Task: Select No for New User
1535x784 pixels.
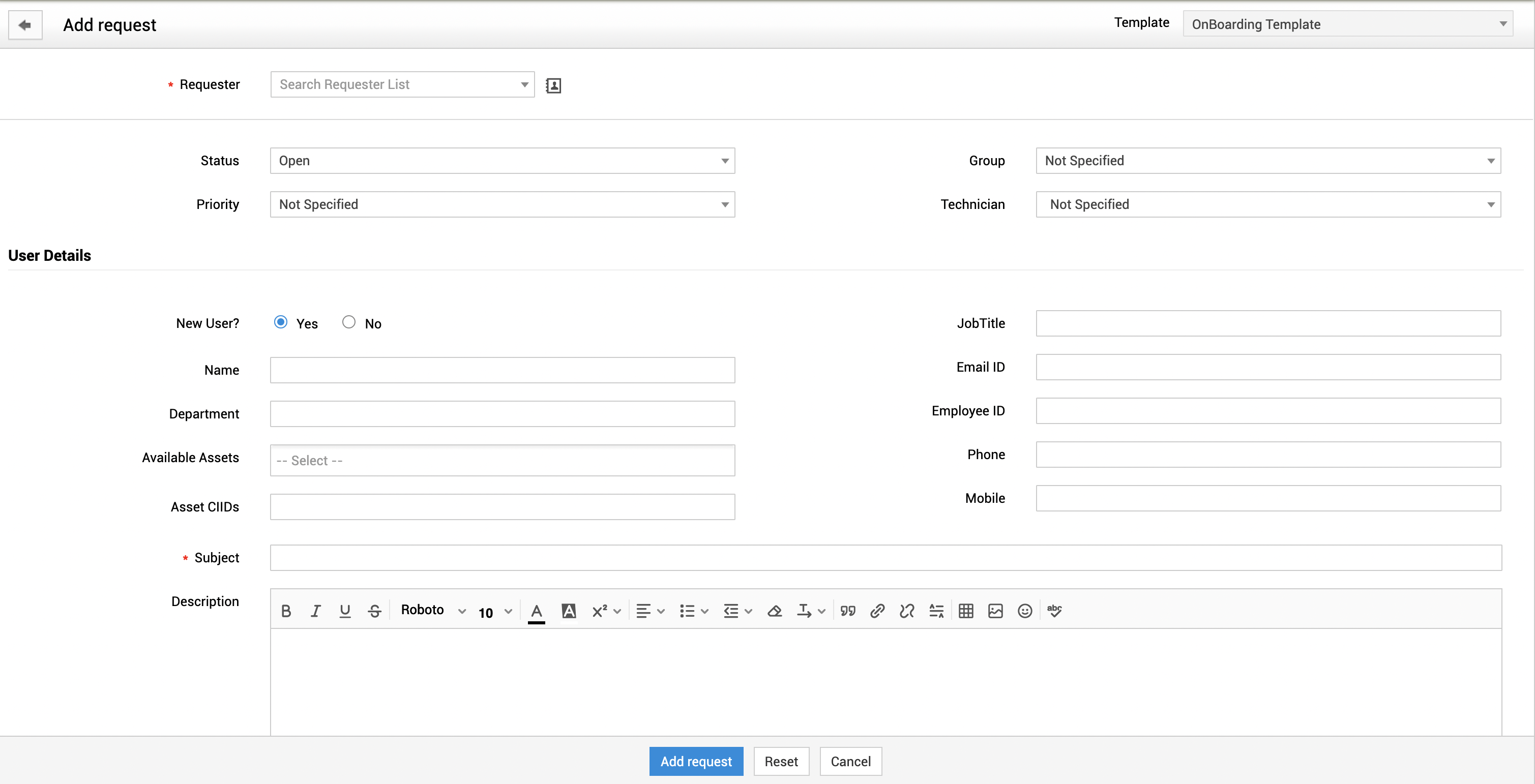Action: (348, 322)
